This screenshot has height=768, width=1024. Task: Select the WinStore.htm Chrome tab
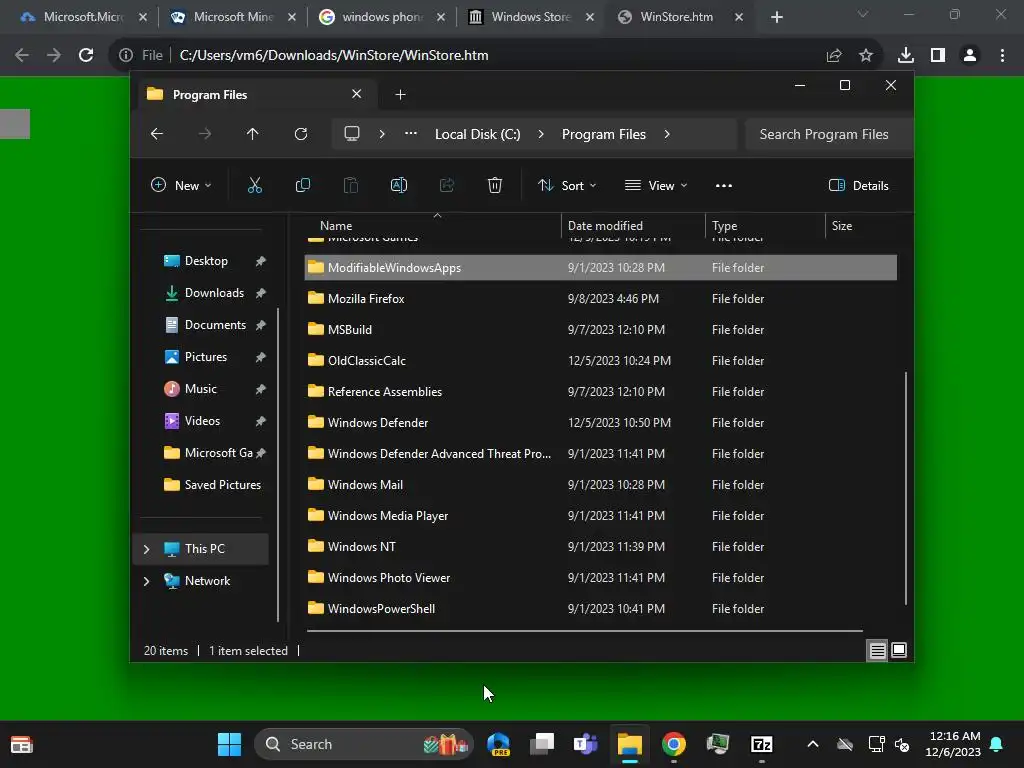(x=680, y=17)
